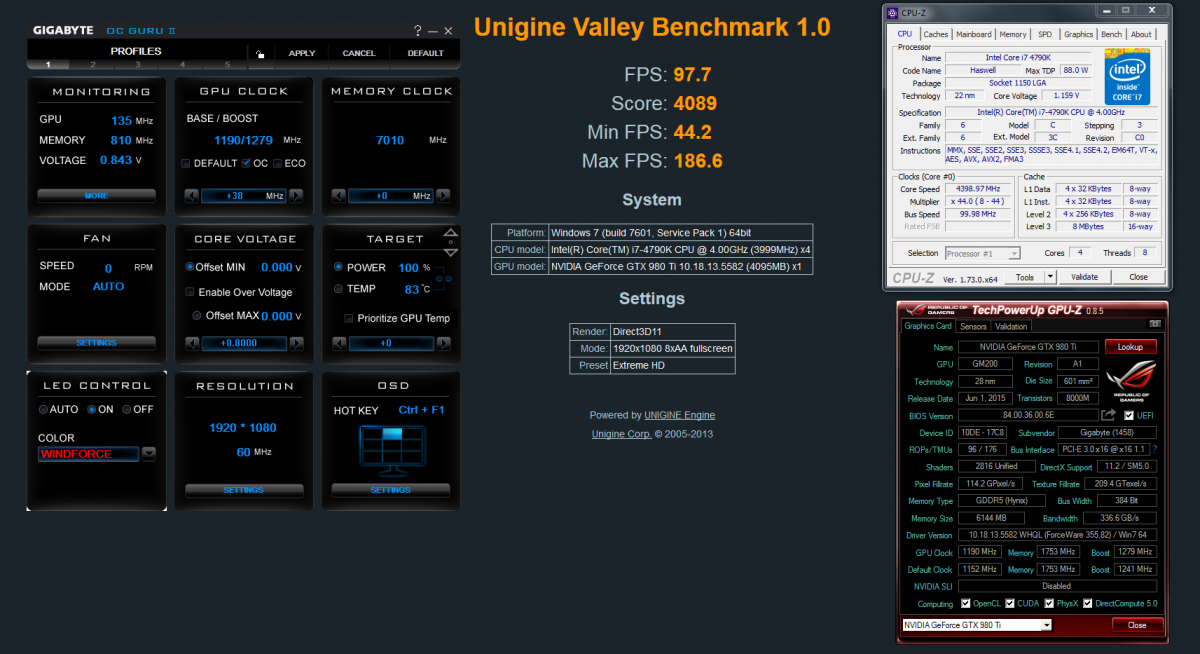The height and width of the screenshot is (654, 1200).
Task: Click the Lookup button in GPU-Z
Action: point(1130,347)
